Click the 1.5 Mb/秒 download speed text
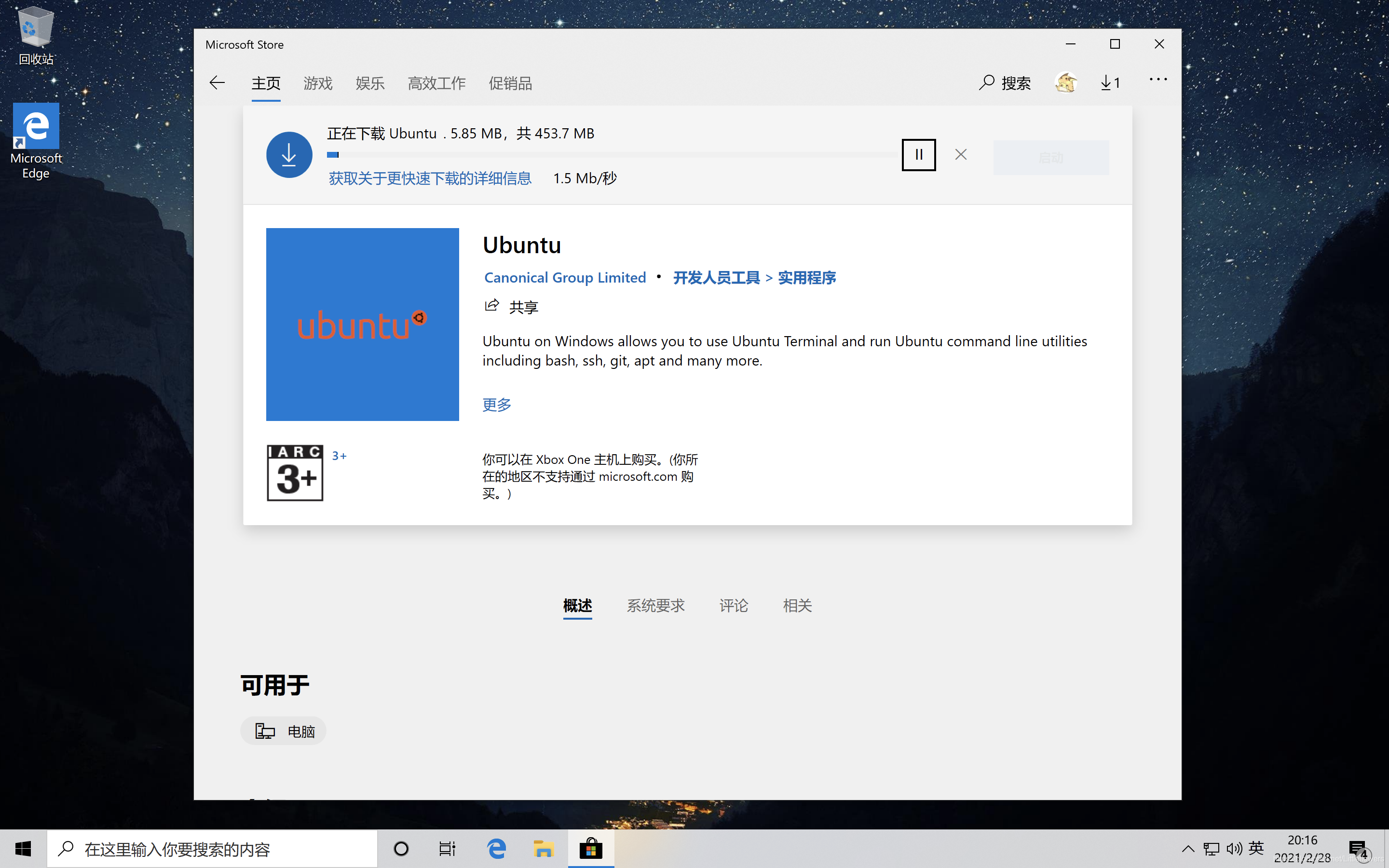 tap(585, 178)
